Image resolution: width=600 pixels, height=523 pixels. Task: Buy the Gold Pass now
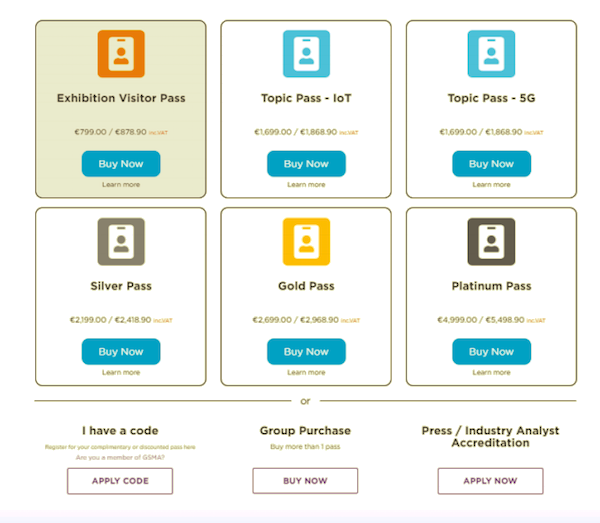[x=306, y=351]
